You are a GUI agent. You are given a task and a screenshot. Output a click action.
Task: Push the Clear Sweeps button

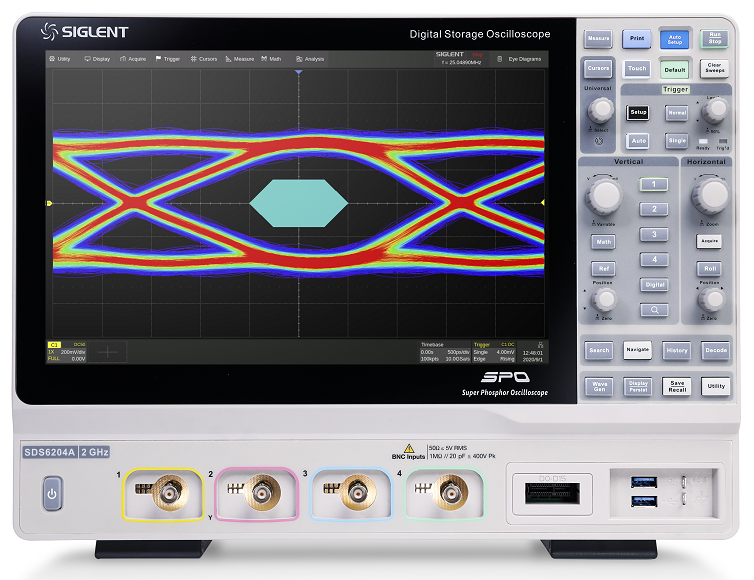[714, 68]
